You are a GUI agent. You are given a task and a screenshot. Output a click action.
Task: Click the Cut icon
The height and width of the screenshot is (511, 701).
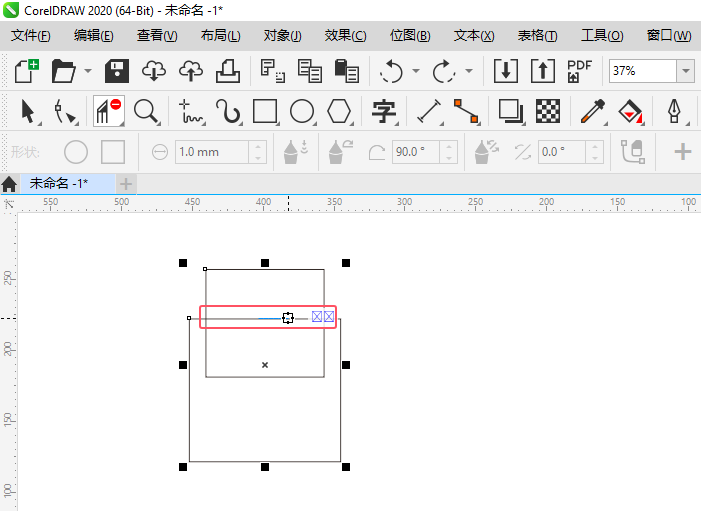point(273,71)
